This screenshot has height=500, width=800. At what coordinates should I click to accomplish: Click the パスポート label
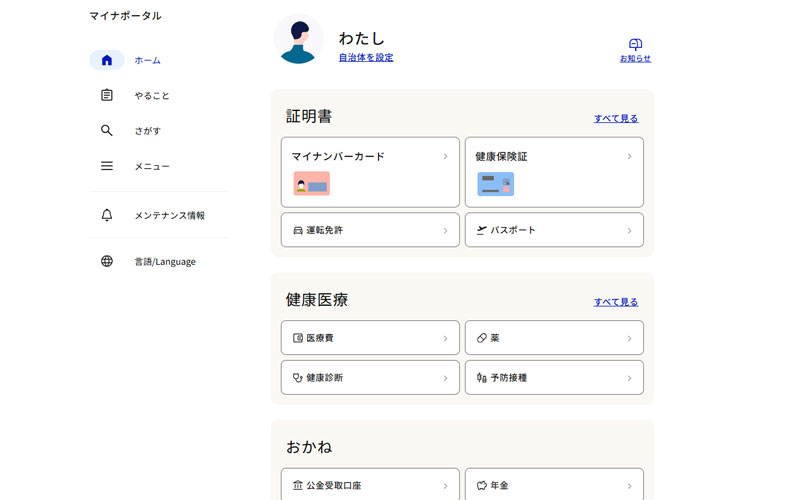[513, 230]
